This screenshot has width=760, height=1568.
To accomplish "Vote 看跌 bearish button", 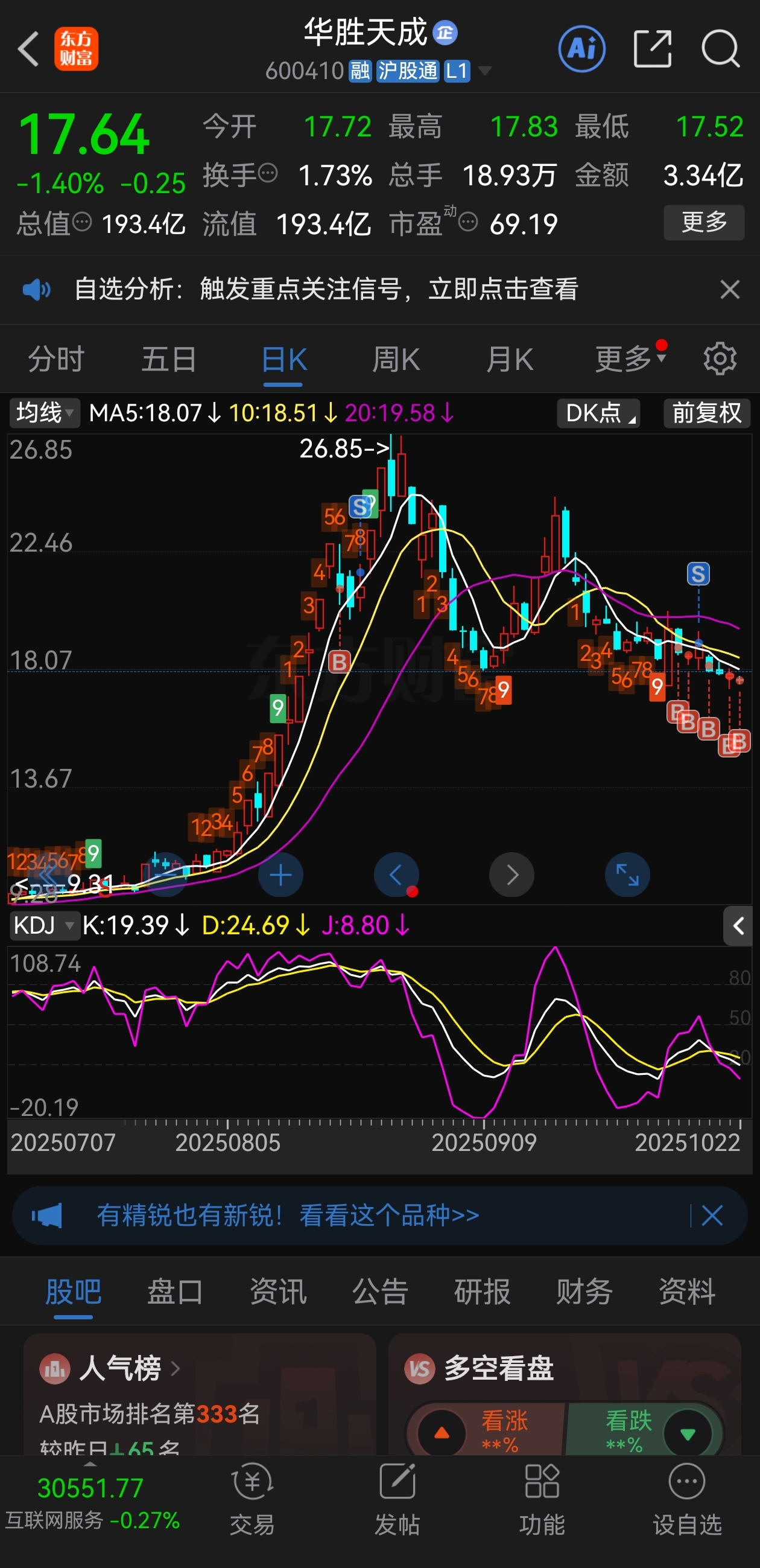I will [645, 1432].
